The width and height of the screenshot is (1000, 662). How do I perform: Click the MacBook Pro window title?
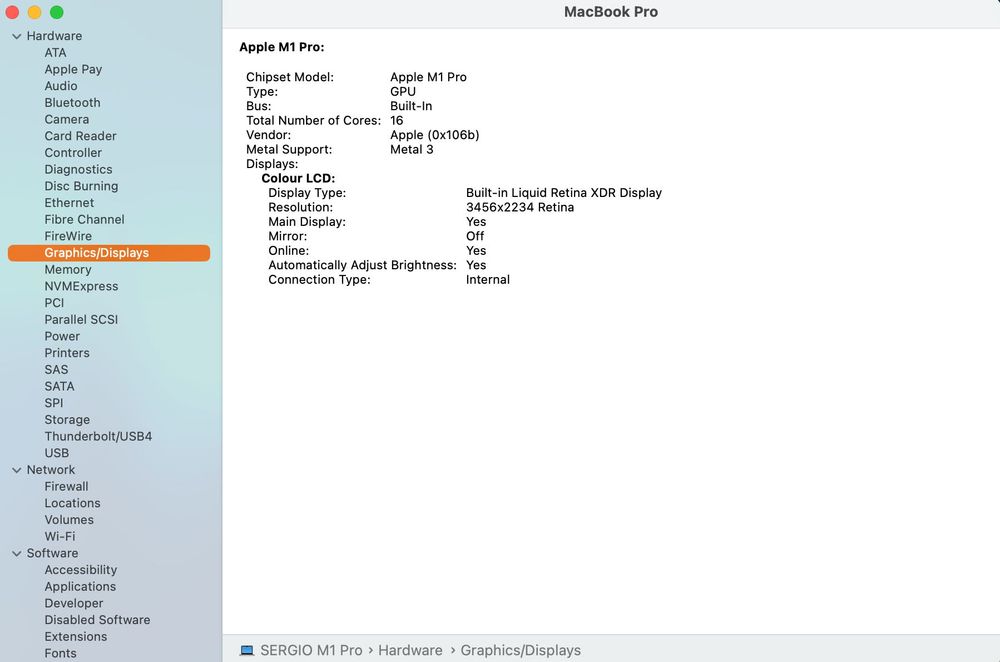coord(611,12)
